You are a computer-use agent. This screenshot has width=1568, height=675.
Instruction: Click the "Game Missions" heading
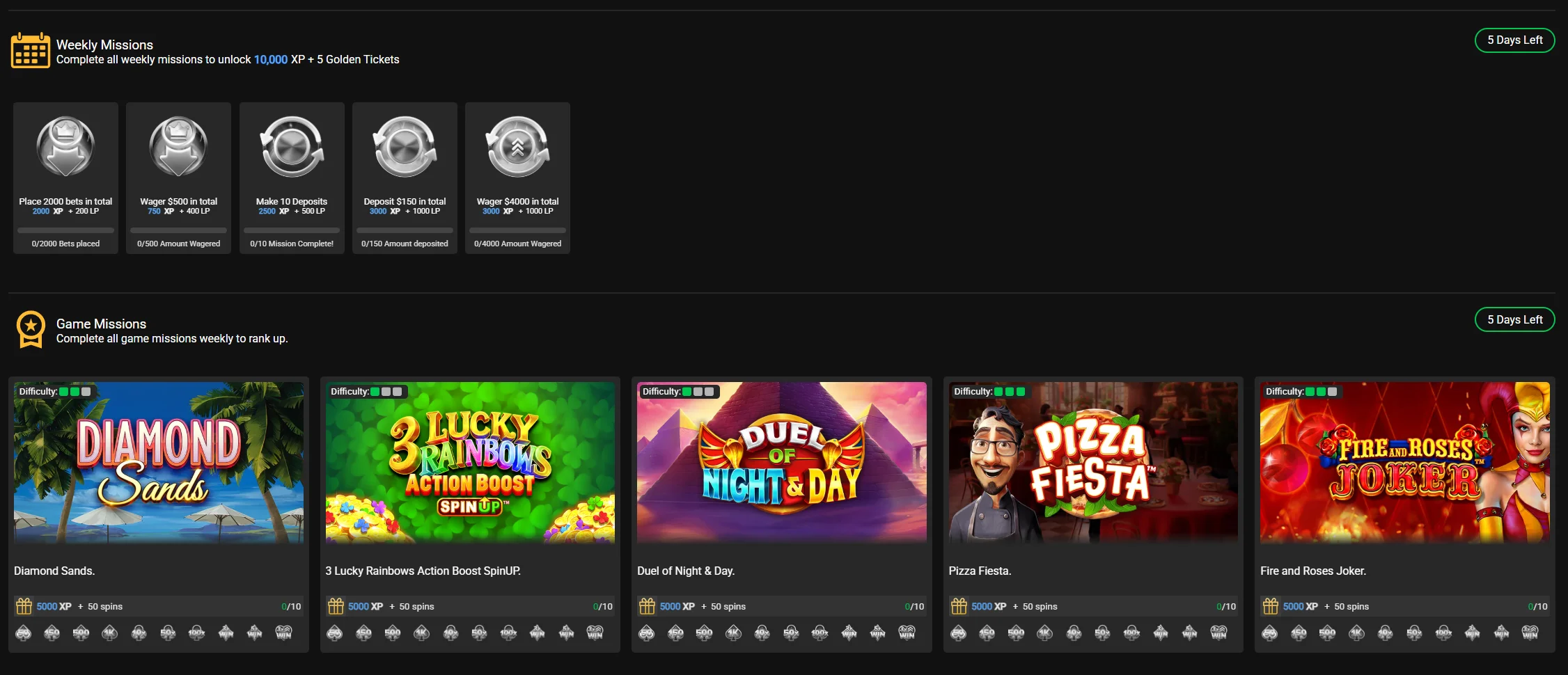pos(101,324)
